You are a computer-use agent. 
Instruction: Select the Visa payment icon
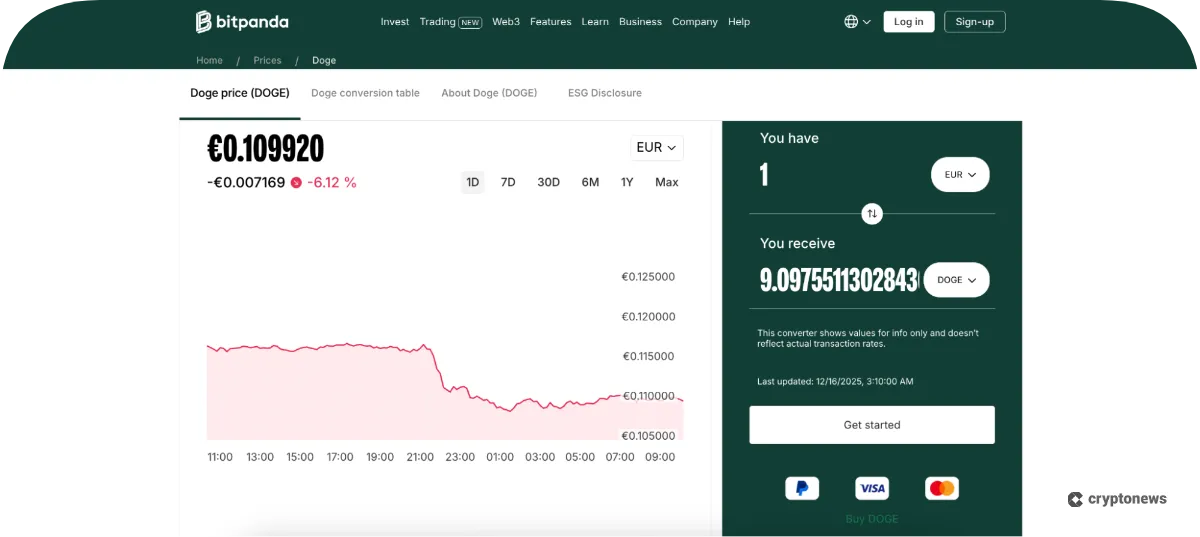coord(872,488)
